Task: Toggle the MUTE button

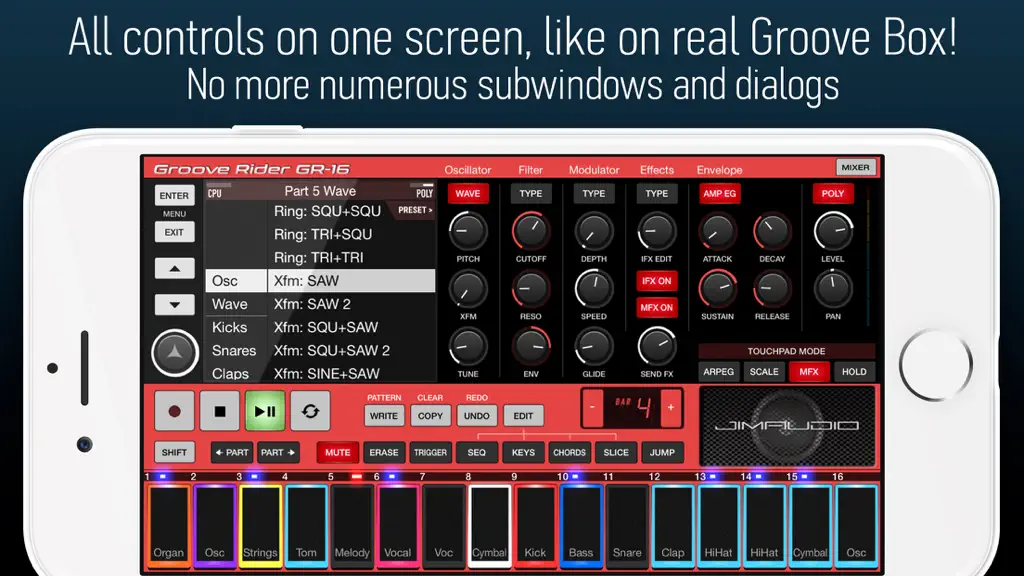Action: [x=338, y=453]
